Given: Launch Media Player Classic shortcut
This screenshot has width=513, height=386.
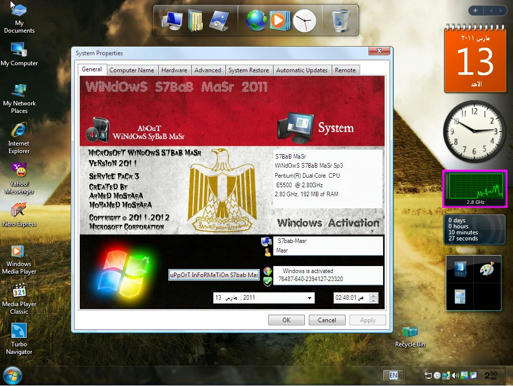Looking at the screenshot, I should point(19,299).
